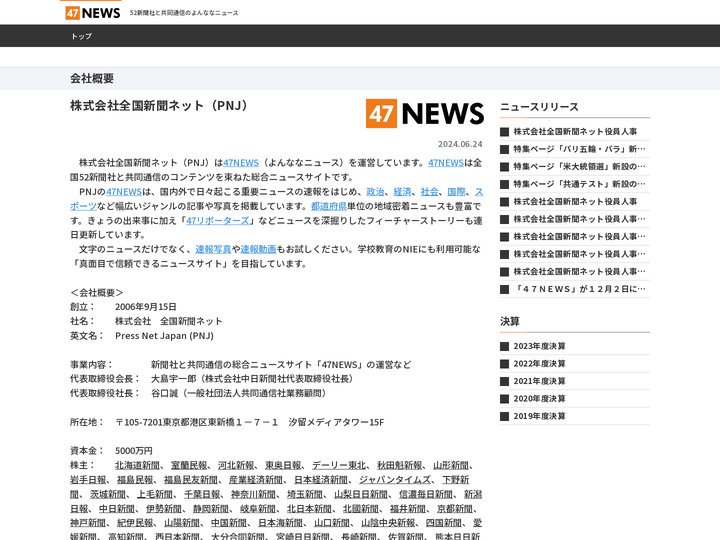Visit shareholder 東奥日報 link
This screenshot has height=540, width=720.
coord(283,465)
